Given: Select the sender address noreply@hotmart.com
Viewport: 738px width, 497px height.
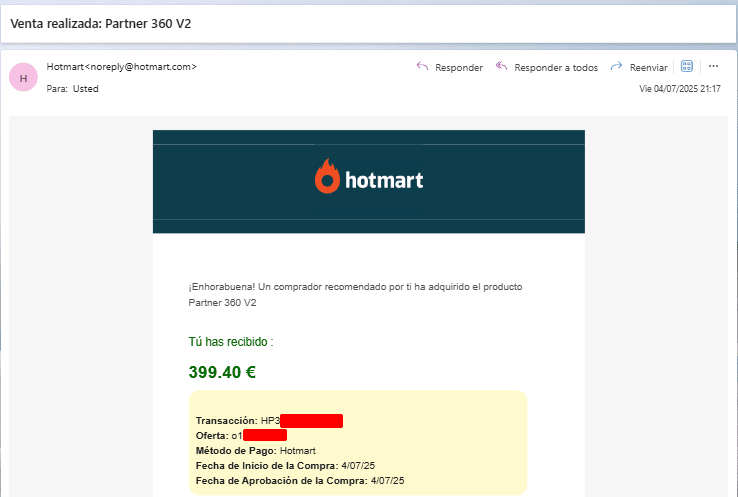Looking at the screenshot, I should click(x=141, y=67).
